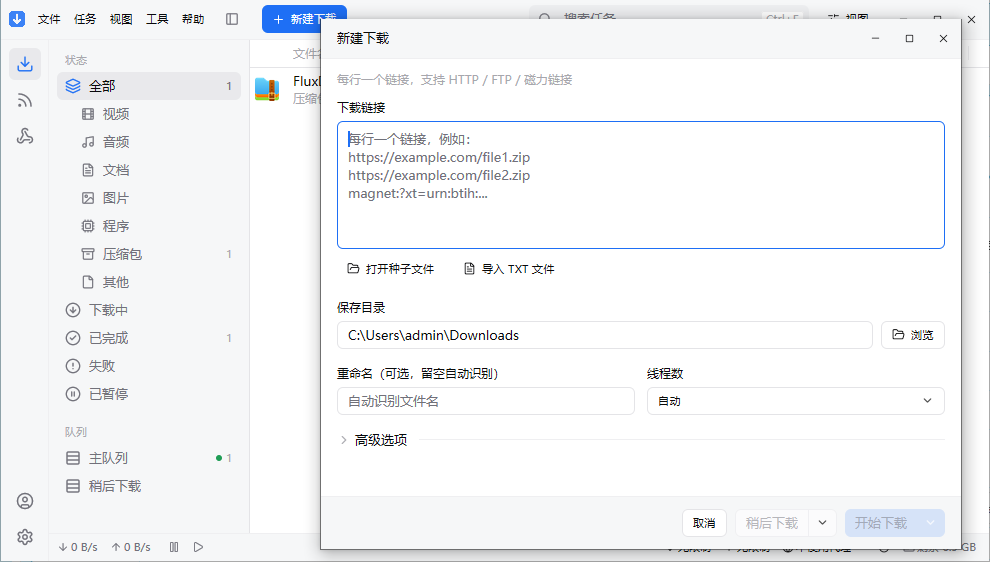The height and width of the screenshot is (562, 990).
Task: Open settings gear at sidebar bottom
Action: tap(25, 537)
